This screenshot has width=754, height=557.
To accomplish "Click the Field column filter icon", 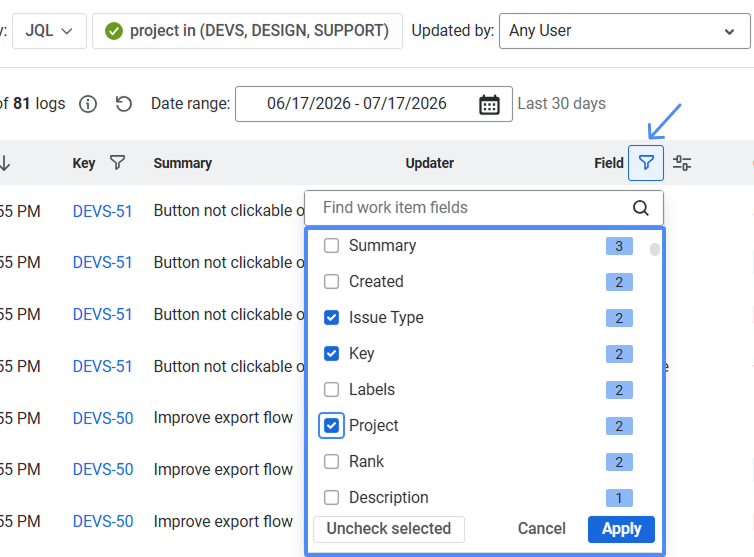I will click(x=646, y=163).
